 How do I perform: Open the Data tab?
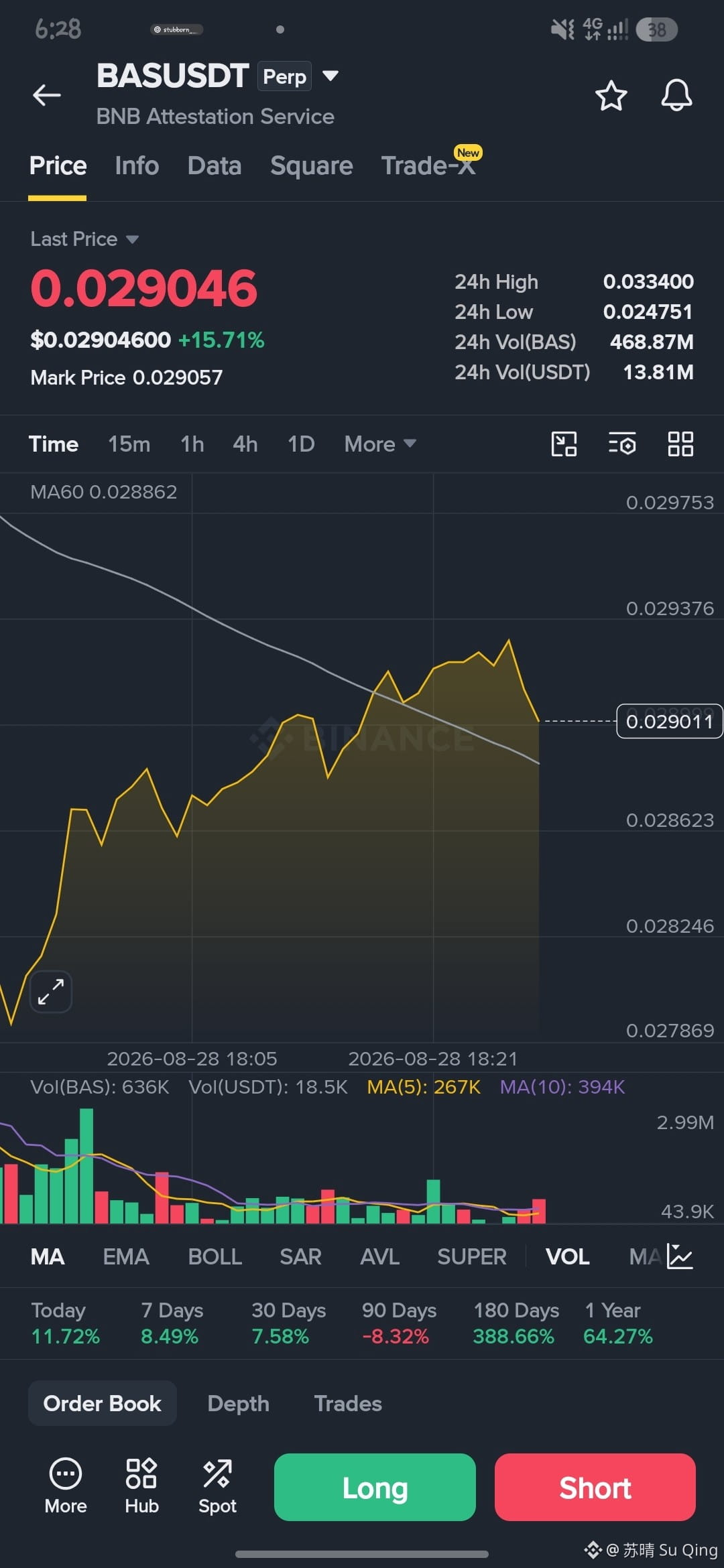(215, 166)
